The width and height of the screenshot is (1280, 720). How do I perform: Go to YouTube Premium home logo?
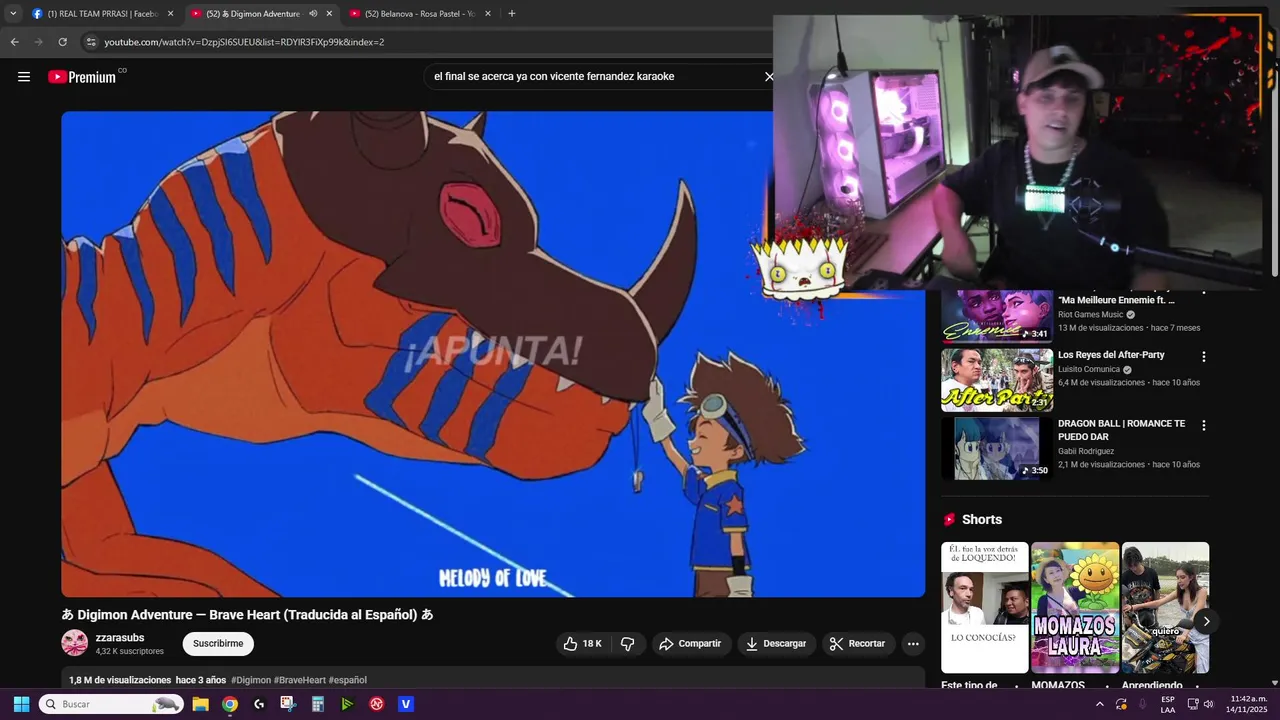click(82, 77)
